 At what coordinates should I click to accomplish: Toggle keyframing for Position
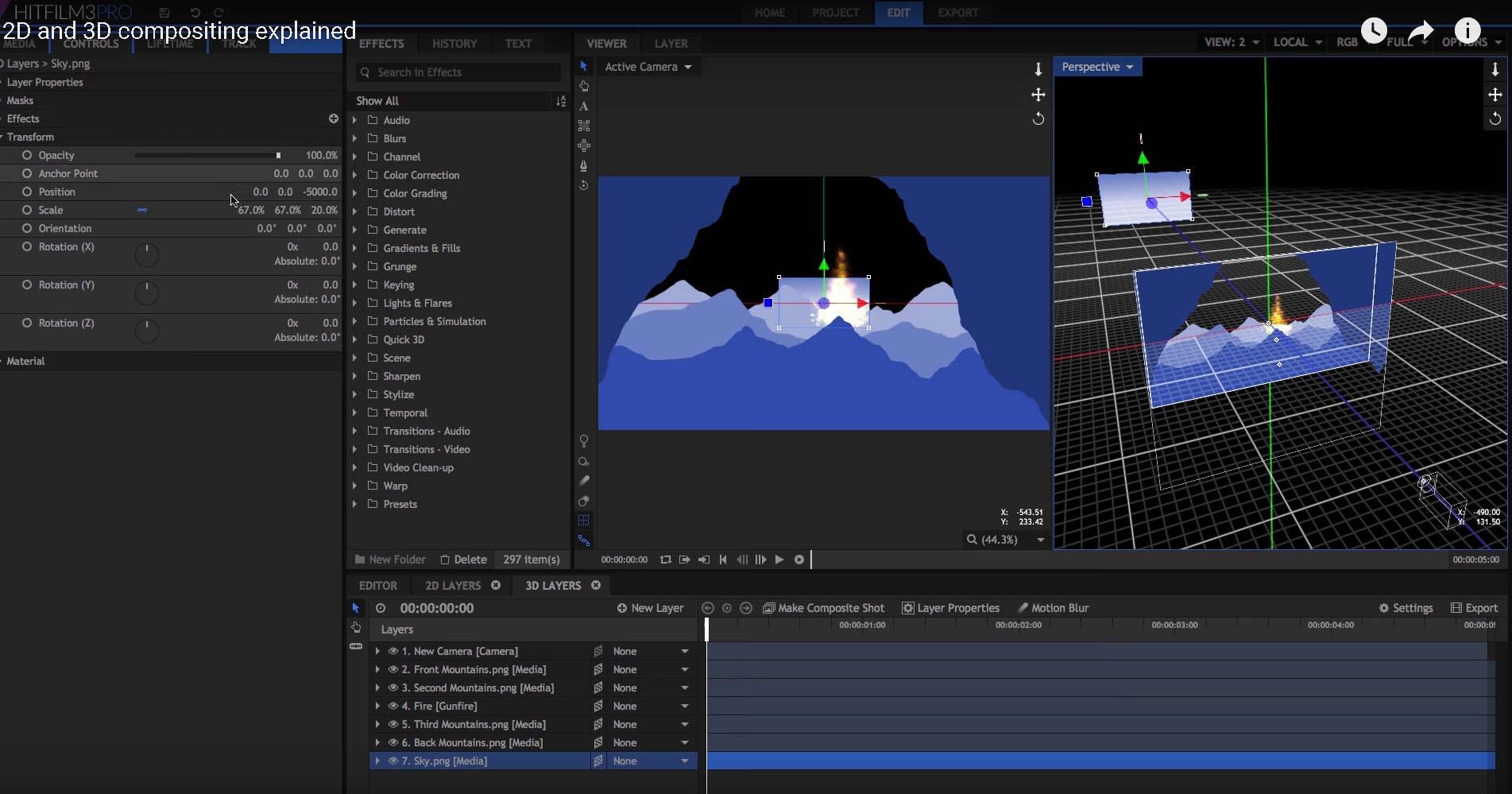(x=27, y=192)
